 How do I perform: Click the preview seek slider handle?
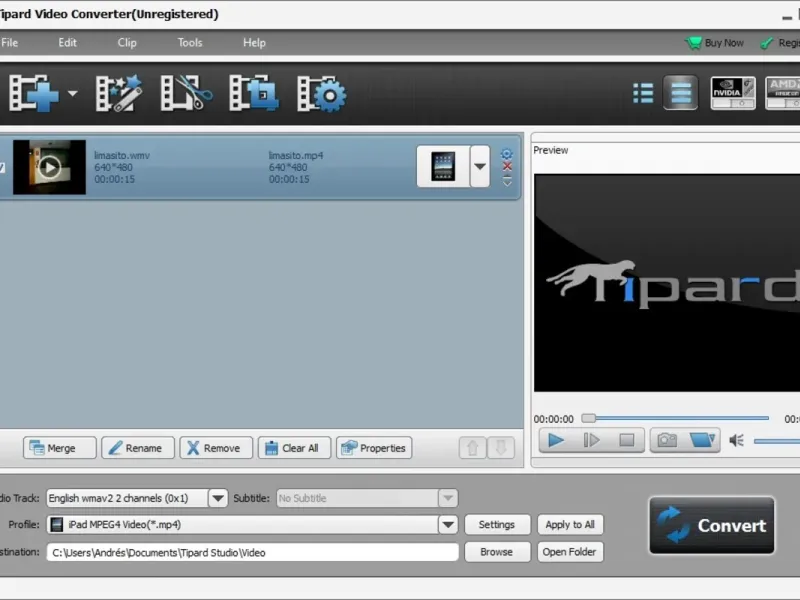click(x=588, y=418)
